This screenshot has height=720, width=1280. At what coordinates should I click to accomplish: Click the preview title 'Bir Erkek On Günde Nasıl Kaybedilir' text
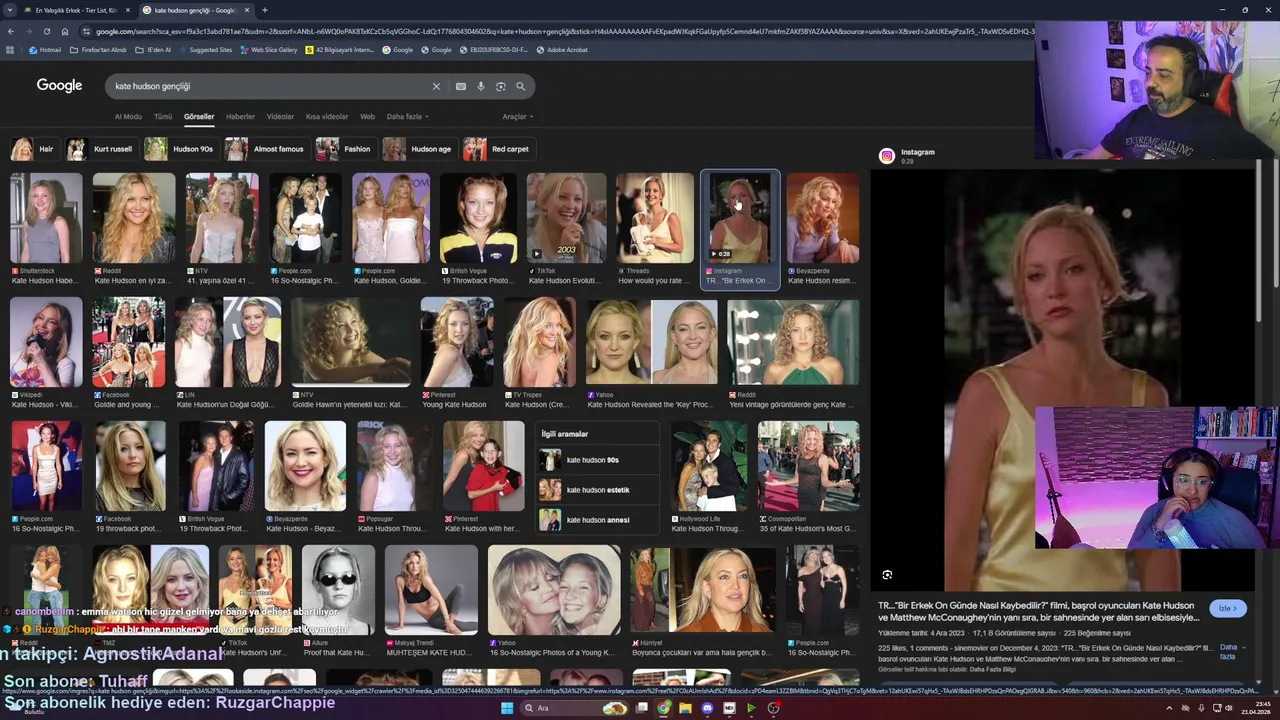(x=1037, y=612)
